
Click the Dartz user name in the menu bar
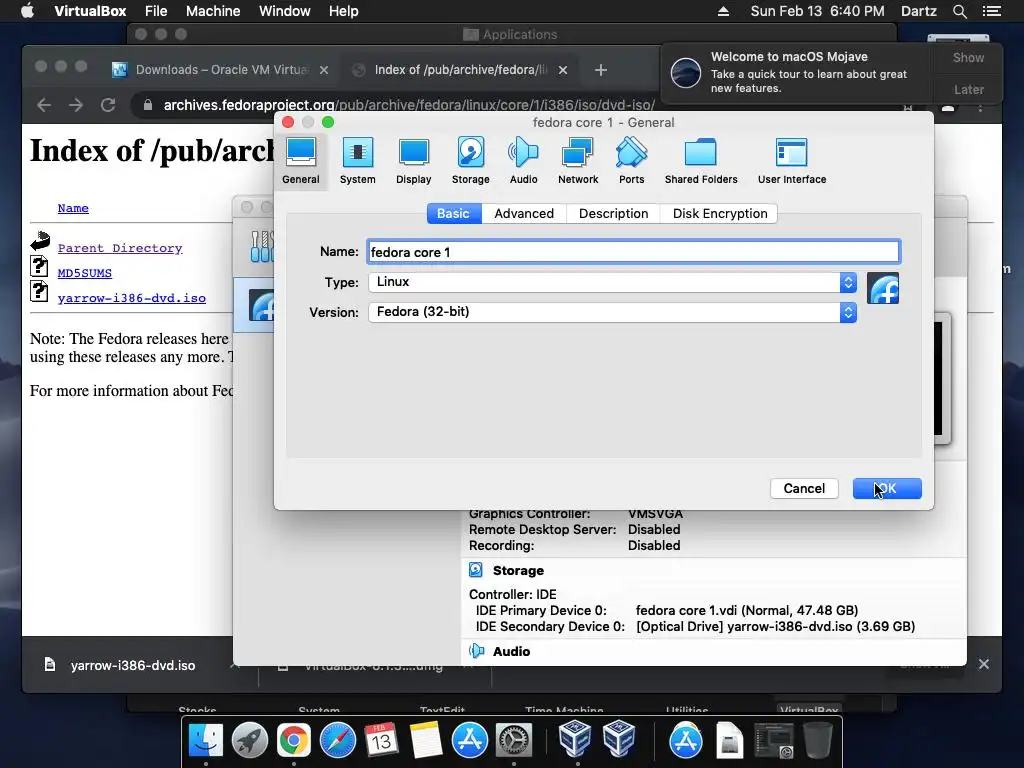pos(918,11)
